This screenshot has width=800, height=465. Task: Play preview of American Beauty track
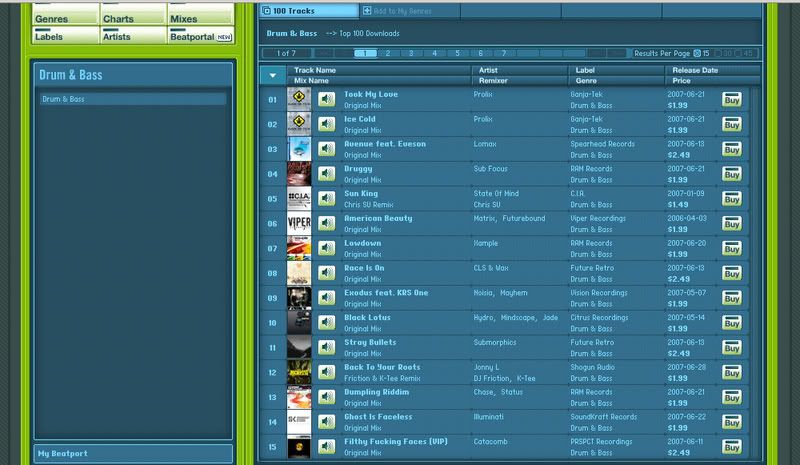tap(326, 223)
